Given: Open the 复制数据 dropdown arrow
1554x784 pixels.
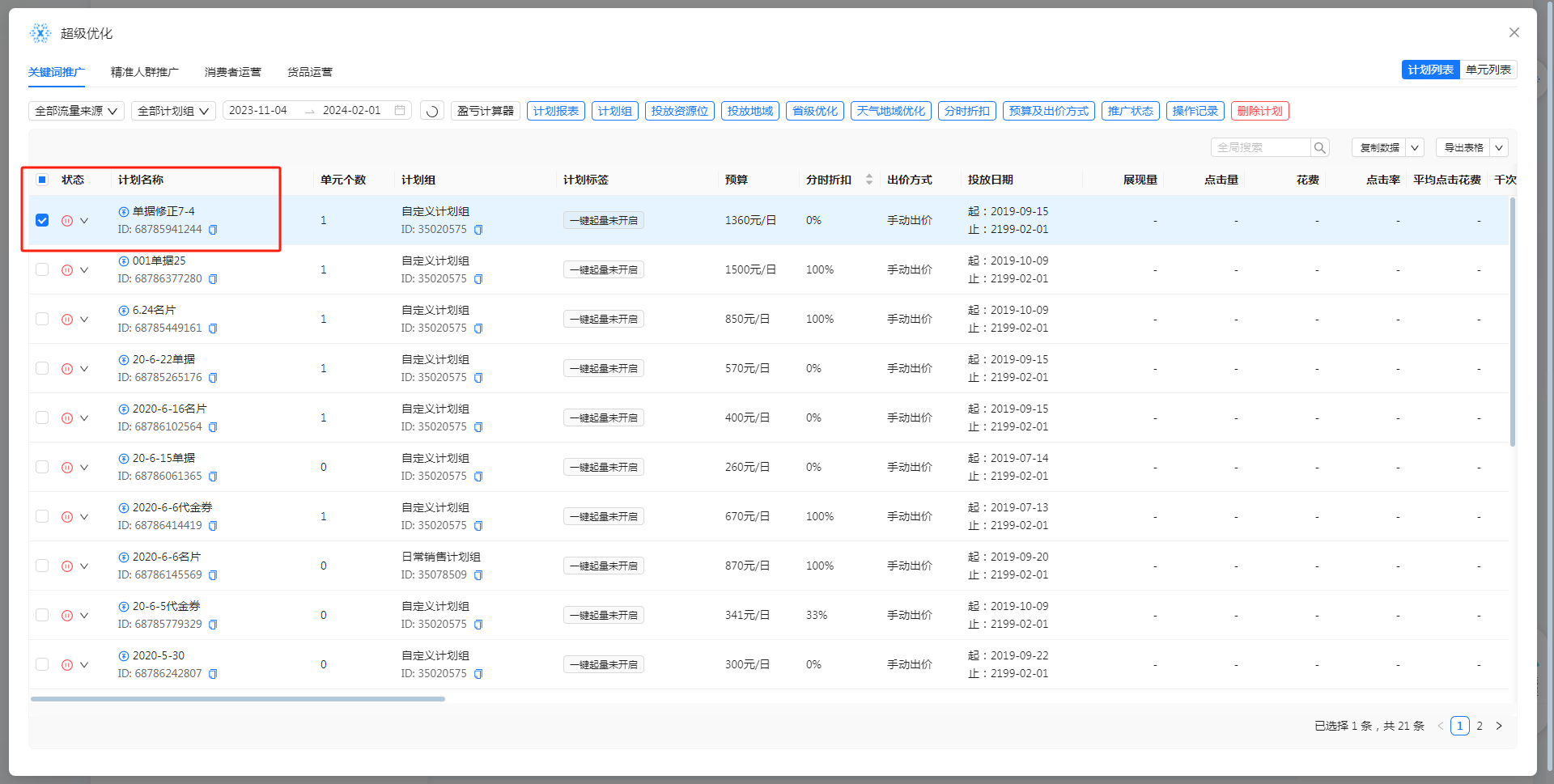Looking at the screenshot, I should click(x=1415, y=147).
